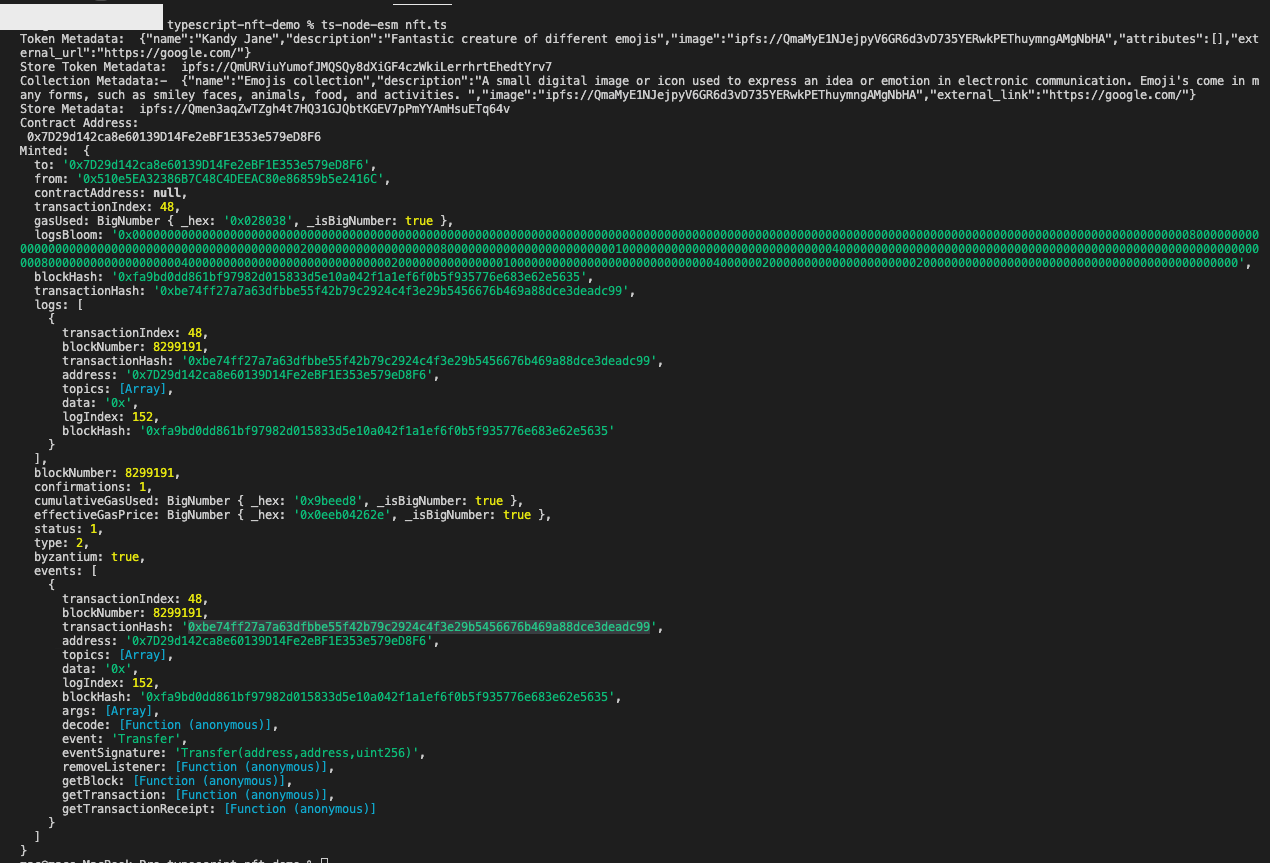Viewport: 1270px width, 863px height.
Task: Click the highlighted transactionHash value in events
Action: [x=420, y=627]
